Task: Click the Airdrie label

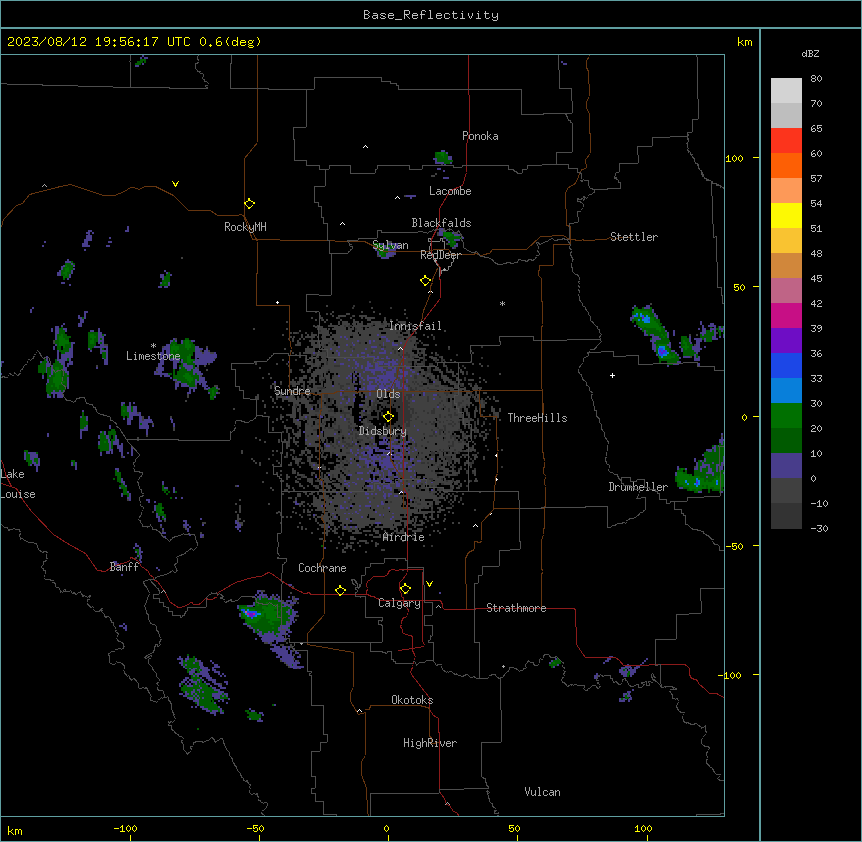Action: pos(403,537)
